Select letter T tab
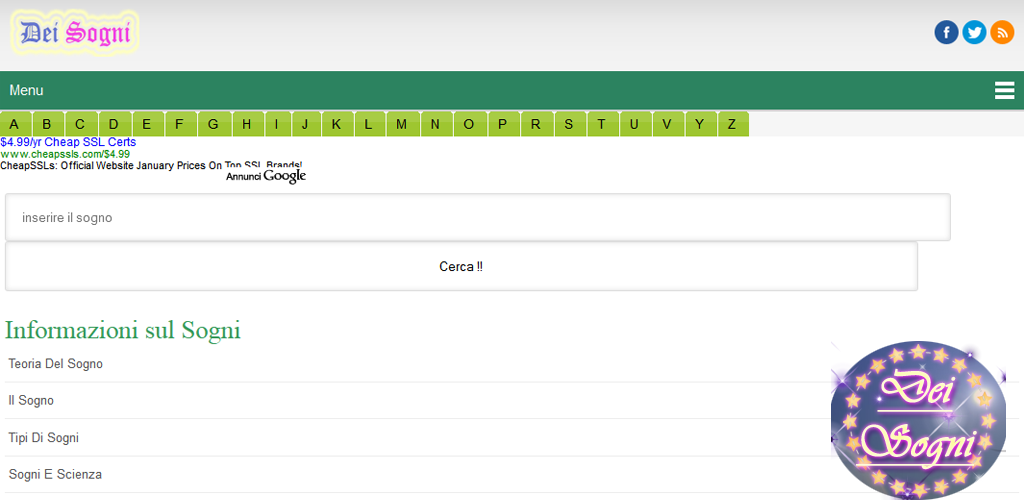 602,124
